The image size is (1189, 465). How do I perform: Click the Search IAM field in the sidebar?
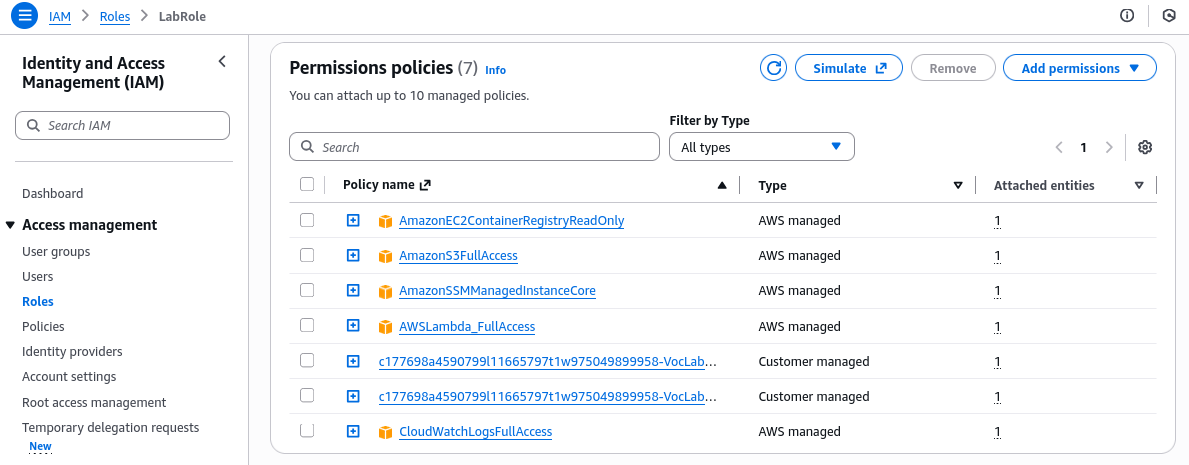click(x=122, y=125)
